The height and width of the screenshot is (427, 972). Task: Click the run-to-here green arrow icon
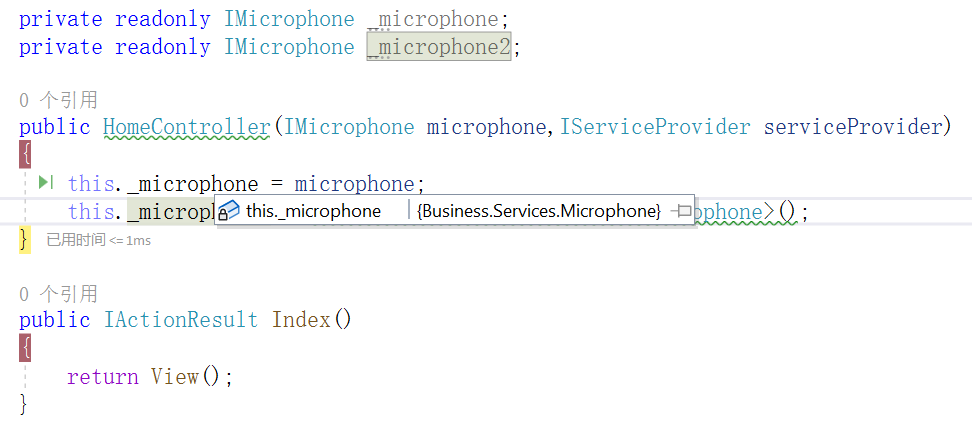pos(45,182)
